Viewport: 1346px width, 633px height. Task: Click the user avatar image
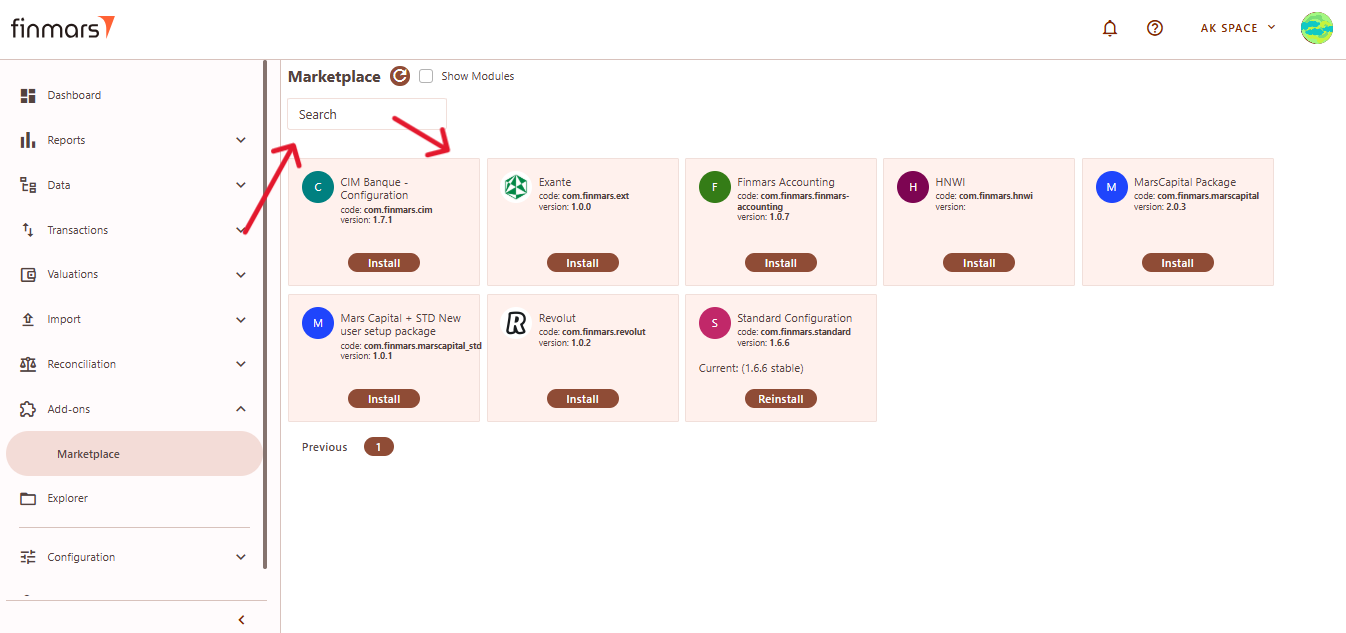tap(1316, 28)
